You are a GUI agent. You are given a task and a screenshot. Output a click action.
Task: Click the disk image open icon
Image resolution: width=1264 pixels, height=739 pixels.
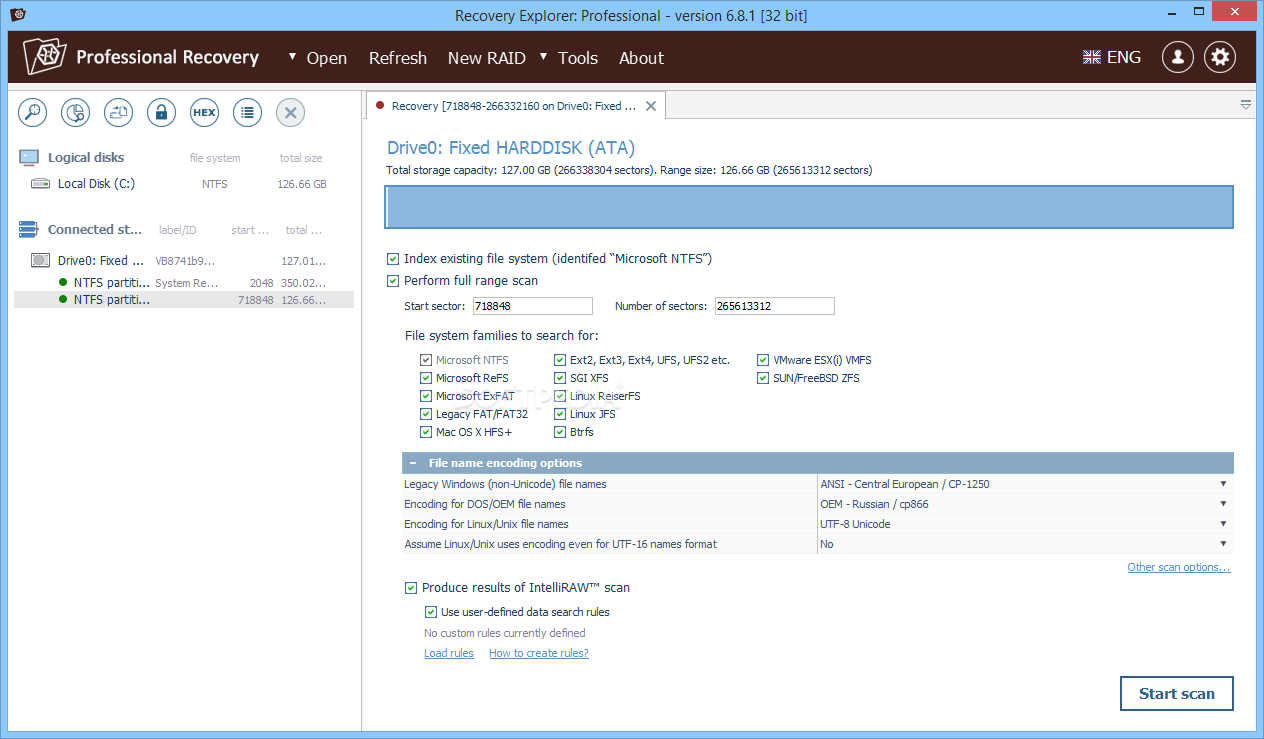coord(119,113)
